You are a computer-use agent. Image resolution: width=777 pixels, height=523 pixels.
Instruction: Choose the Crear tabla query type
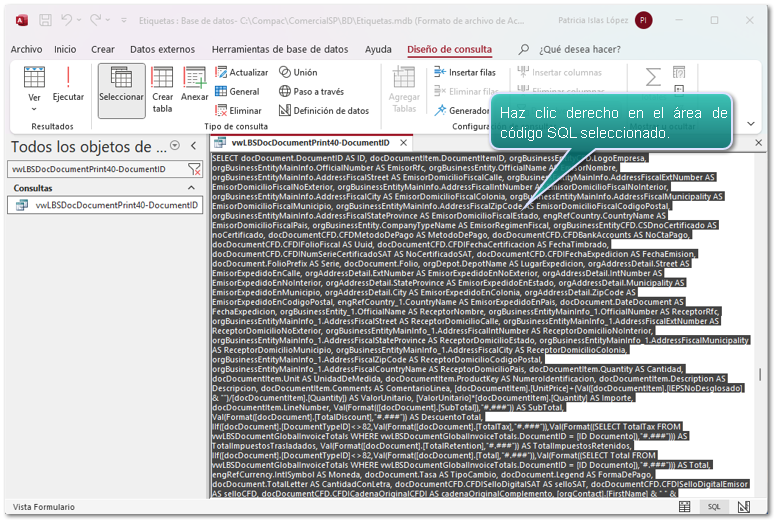(x=163, y=90)
